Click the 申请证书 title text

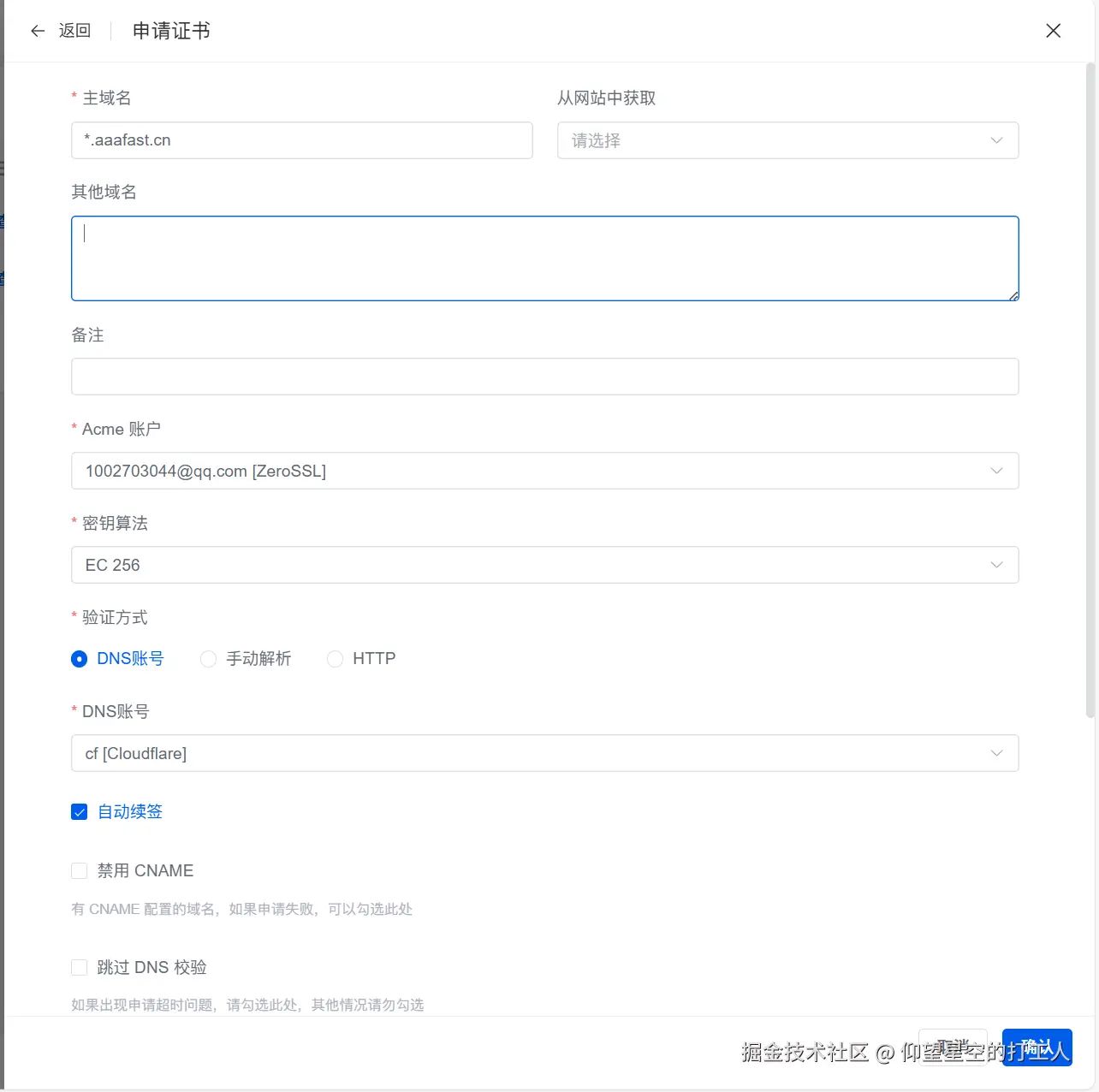pyautogui.click(x=171, y=31)
